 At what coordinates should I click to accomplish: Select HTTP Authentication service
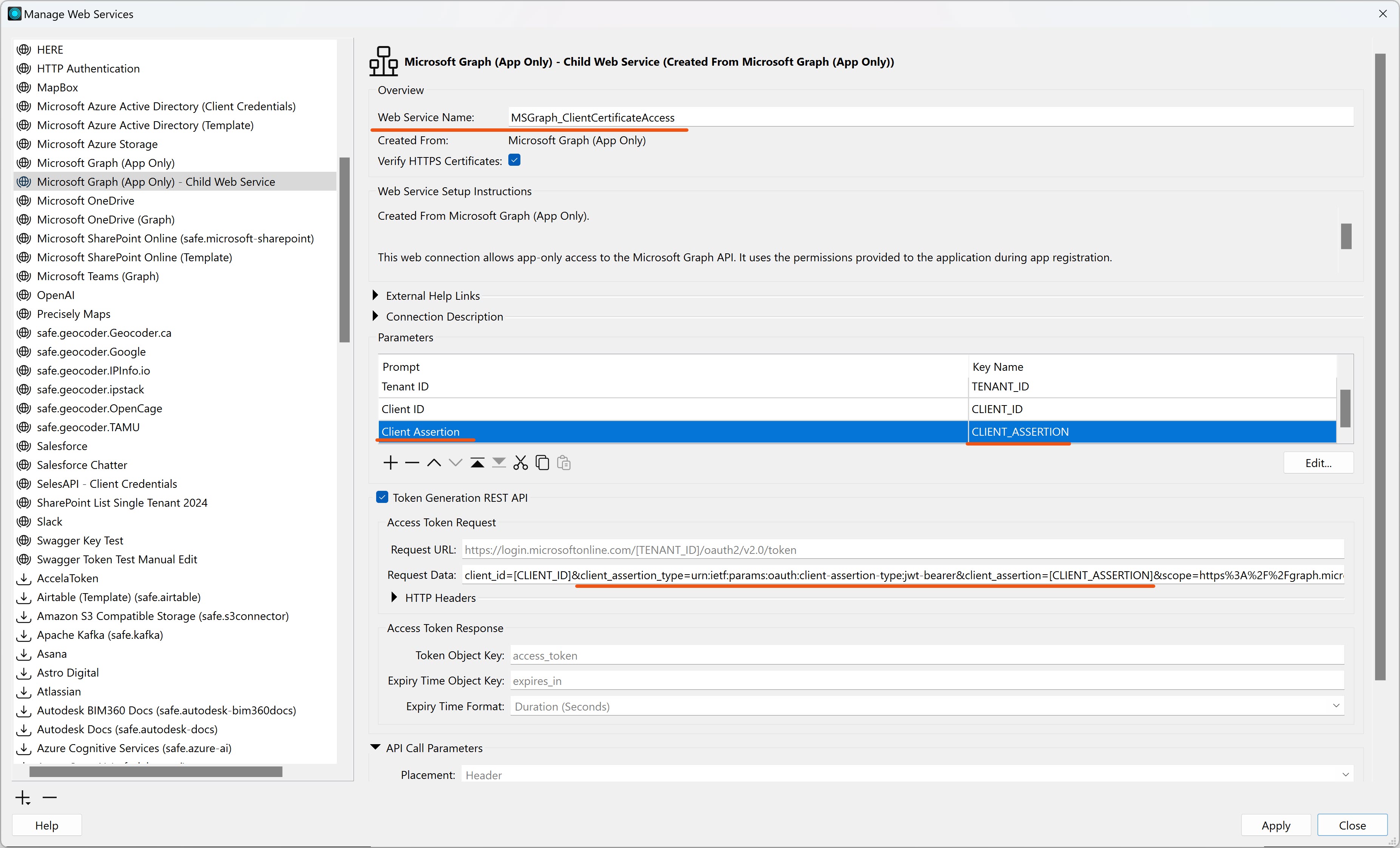point(88,68)
